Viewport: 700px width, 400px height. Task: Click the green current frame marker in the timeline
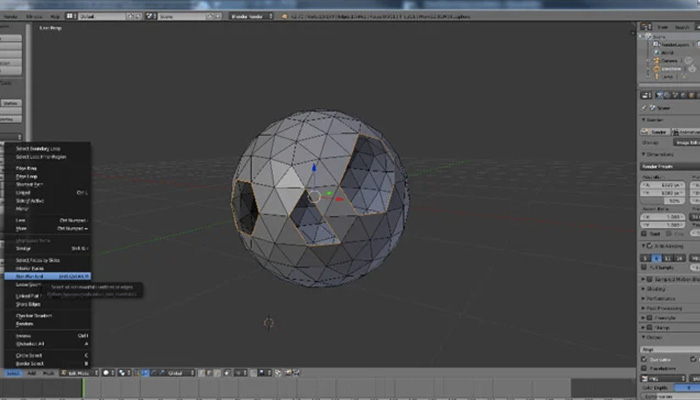tap(83, 388)
